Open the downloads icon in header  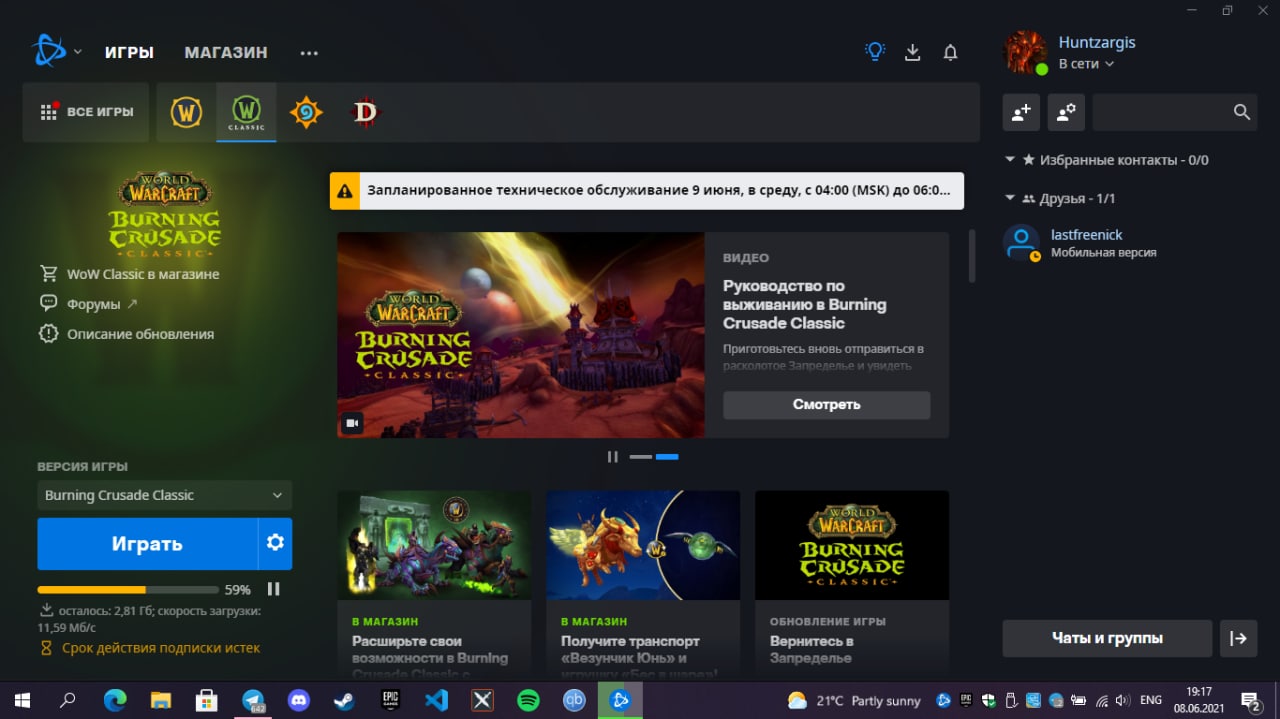[x=912, y=52]
